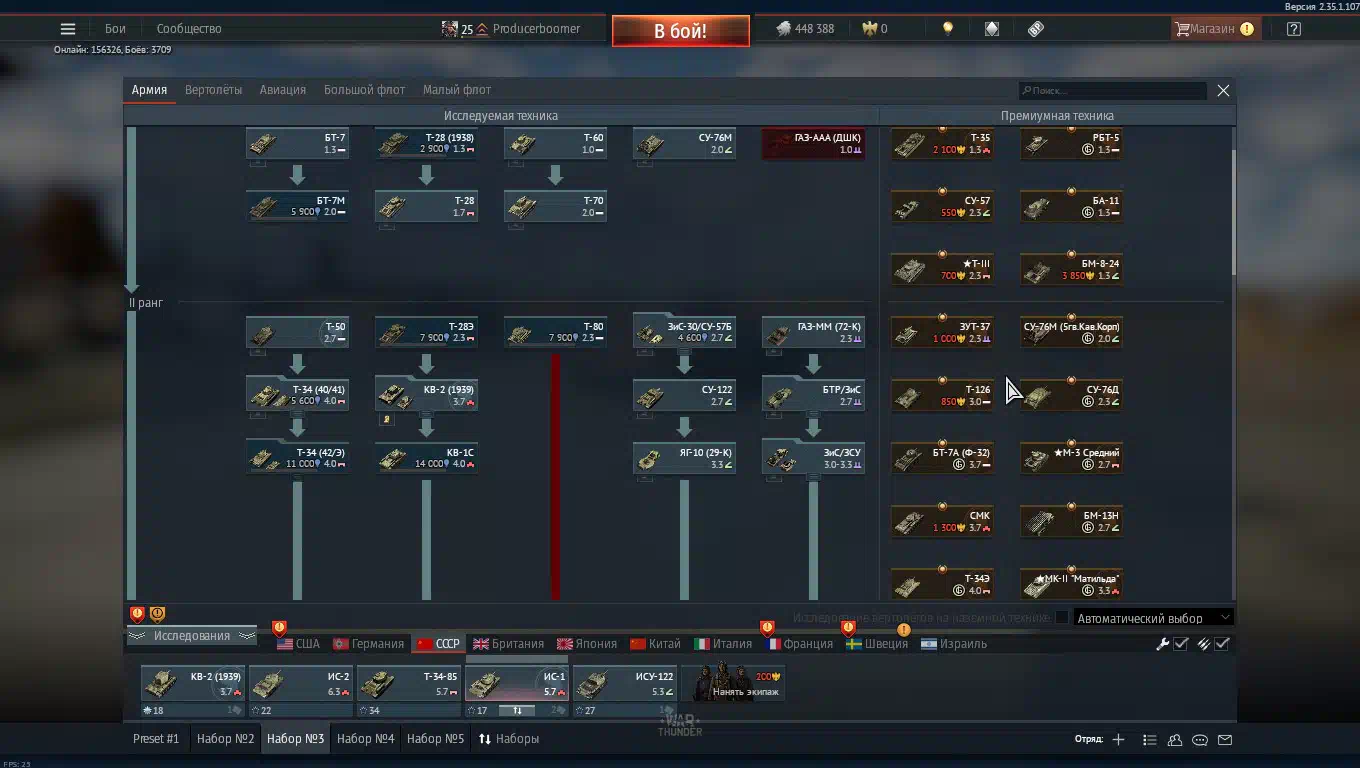
Task: Select the Т-34-85 crew slot
Action: click(409, 691)
